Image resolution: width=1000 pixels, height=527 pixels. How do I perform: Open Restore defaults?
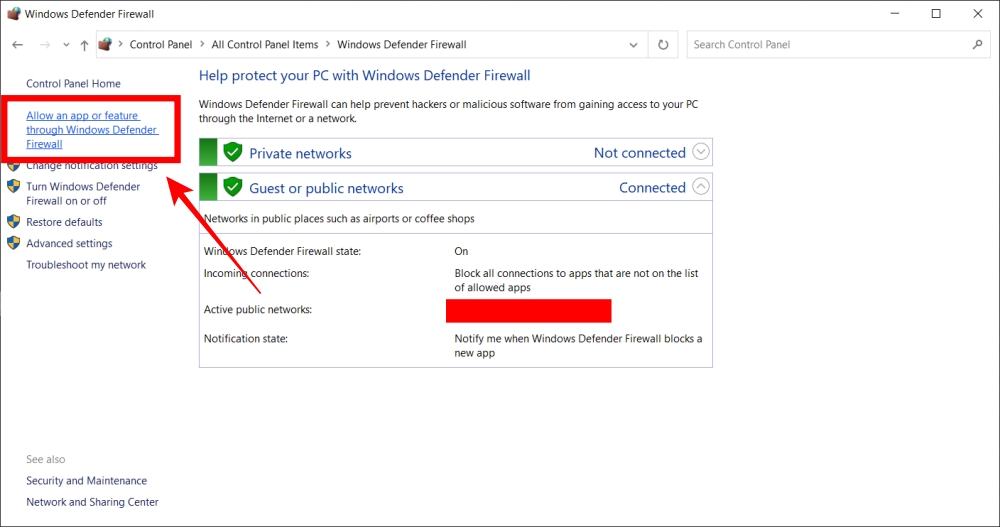pos(64,222)
